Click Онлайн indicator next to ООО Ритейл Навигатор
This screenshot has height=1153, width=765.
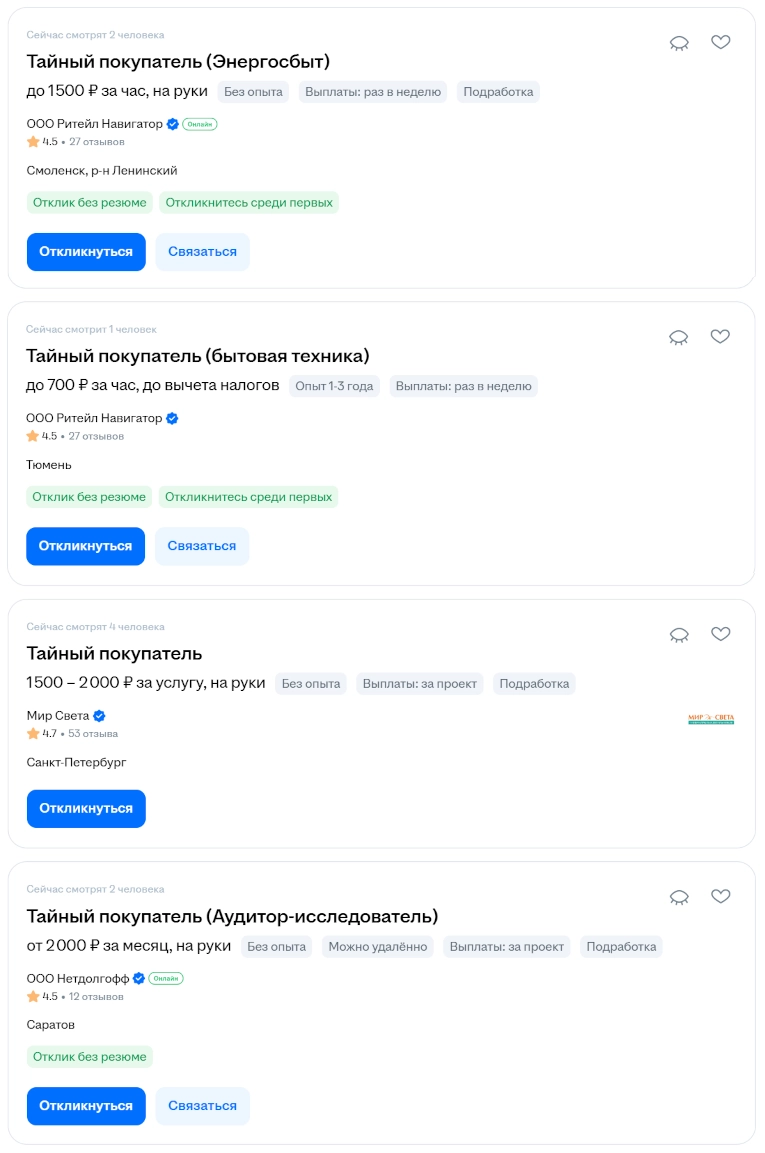coord(199,124)
